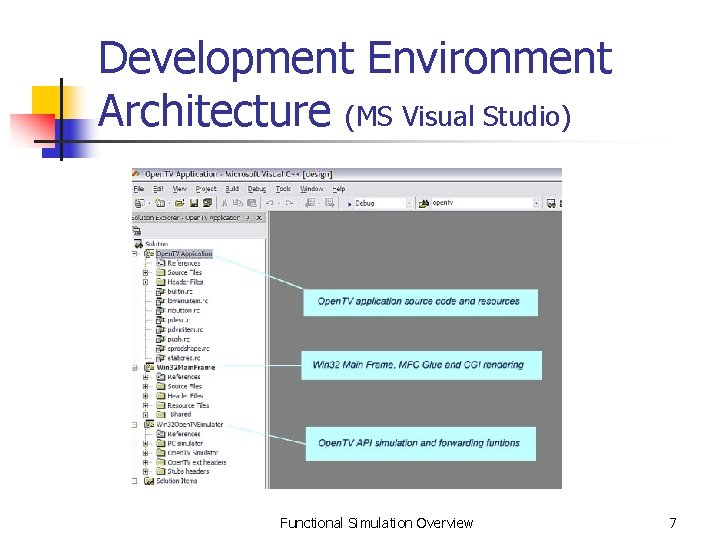Expand the Stubs headers folder node

point(146,472)
